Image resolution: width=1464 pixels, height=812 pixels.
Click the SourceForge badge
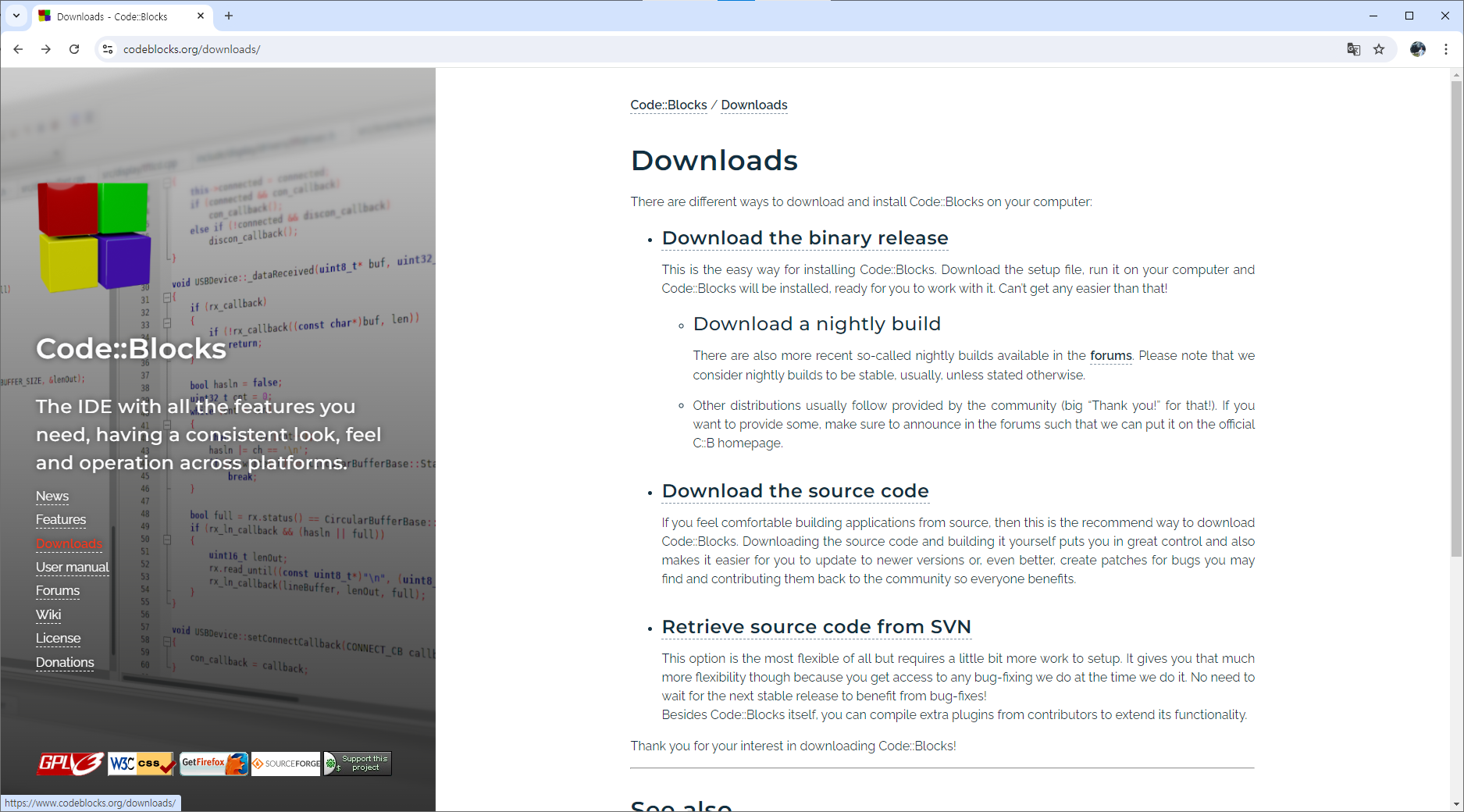pos(286,764)
